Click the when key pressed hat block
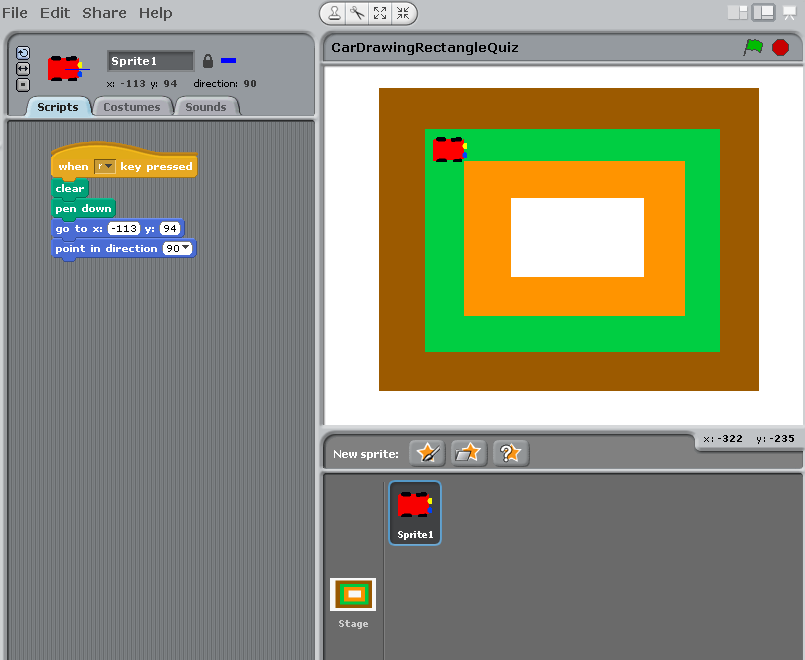Image resolution: width=805 pixels, height=660 pixels. click(124, 161)
